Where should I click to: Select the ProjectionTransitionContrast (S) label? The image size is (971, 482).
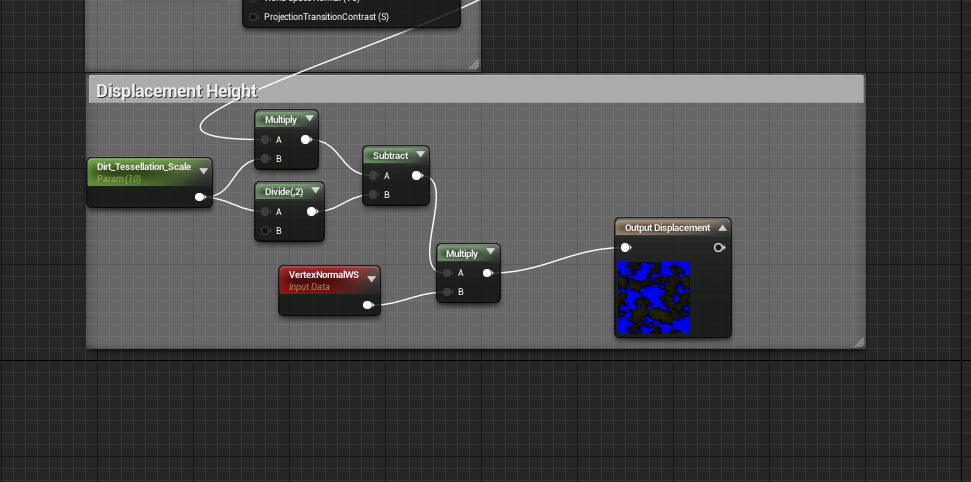click(x=326, y=17)
